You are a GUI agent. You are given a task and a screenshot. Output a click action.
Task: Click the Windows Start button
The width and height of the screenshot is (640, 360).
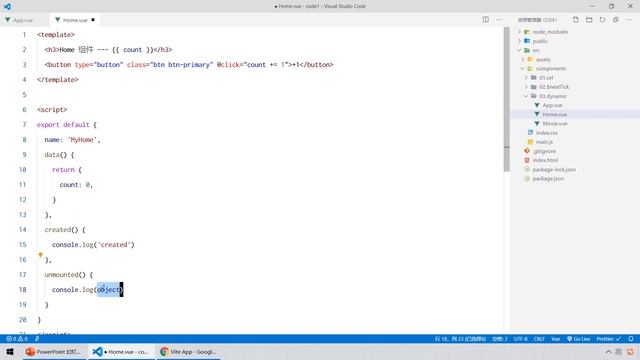[10, 351]
